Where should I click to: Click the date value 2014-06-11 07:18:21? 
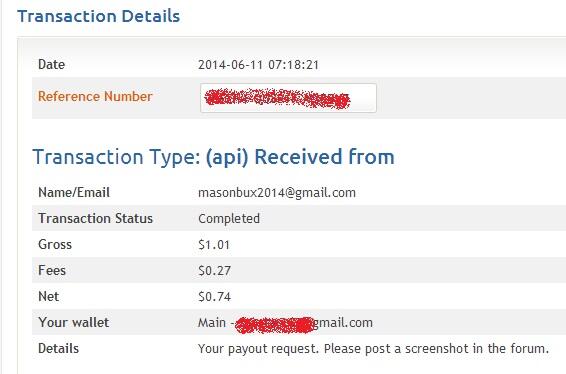pos(258,65)
